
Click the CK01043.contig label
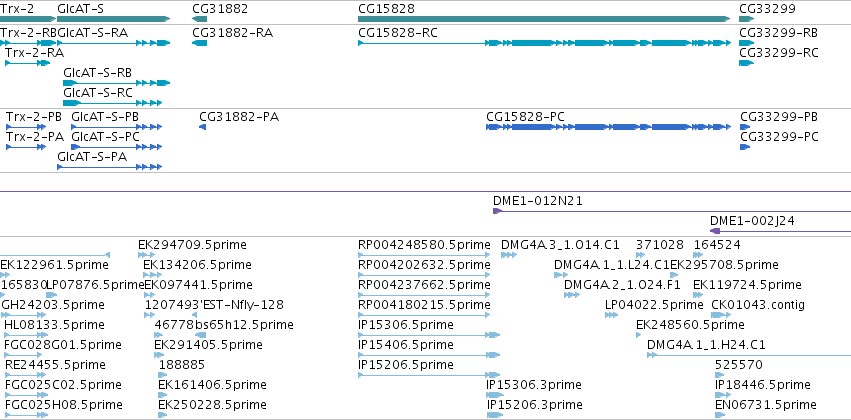(758, 305)
